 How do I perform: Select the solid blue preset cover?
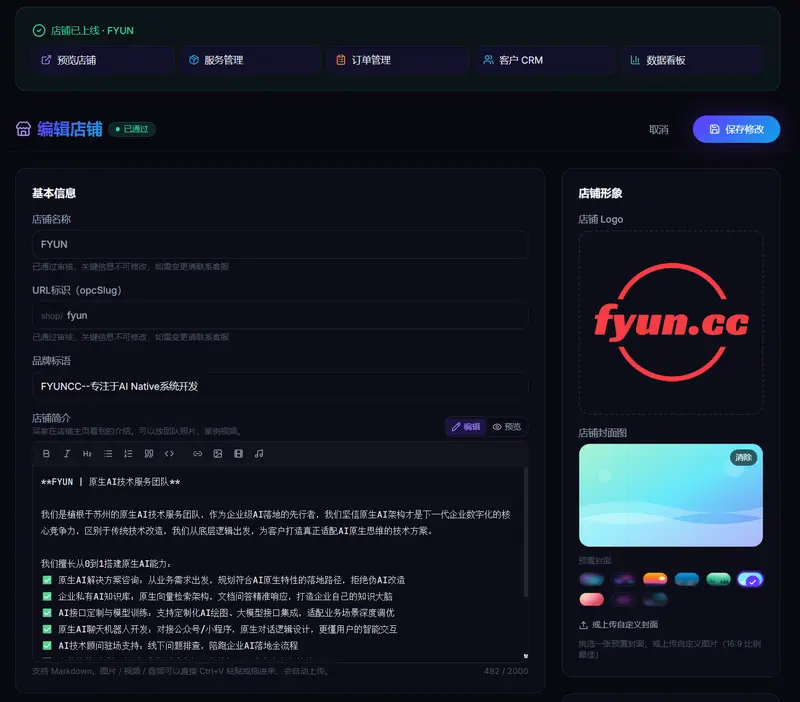[687, 579]
